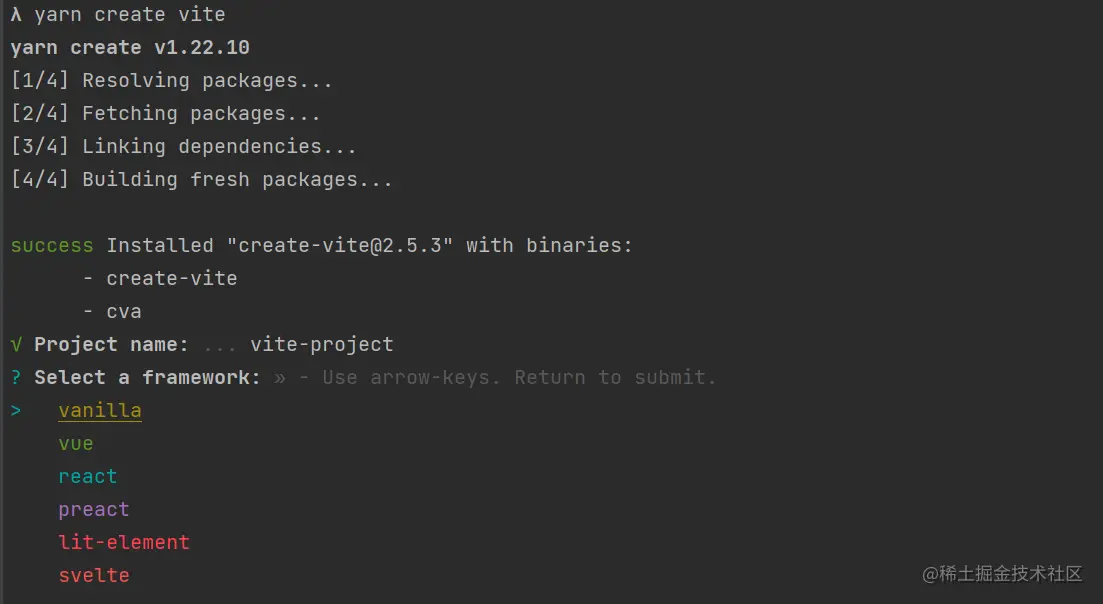Select the vanilla framework option

[100, 411]
